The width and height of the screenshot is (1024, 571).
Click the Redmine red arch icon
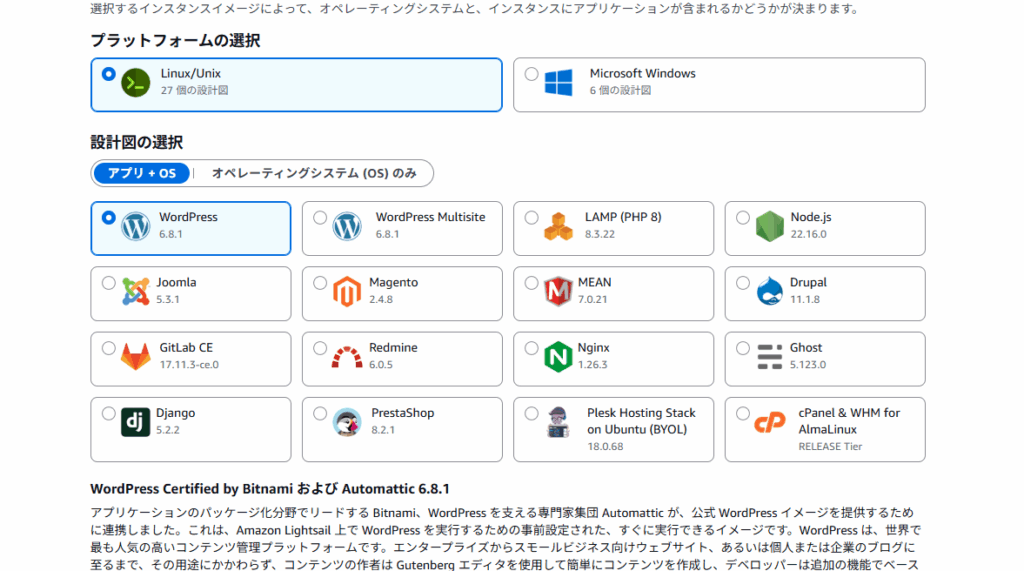[347, 357]
